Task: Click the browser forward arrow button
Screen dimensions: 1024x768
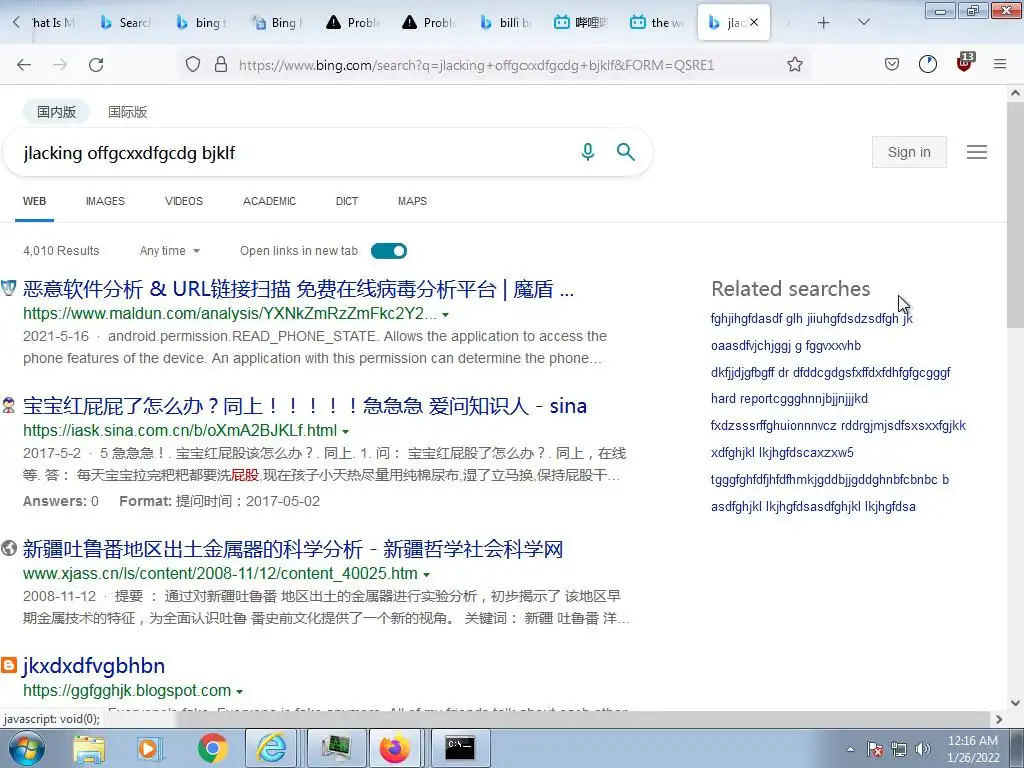Action: tap(60, 65)
